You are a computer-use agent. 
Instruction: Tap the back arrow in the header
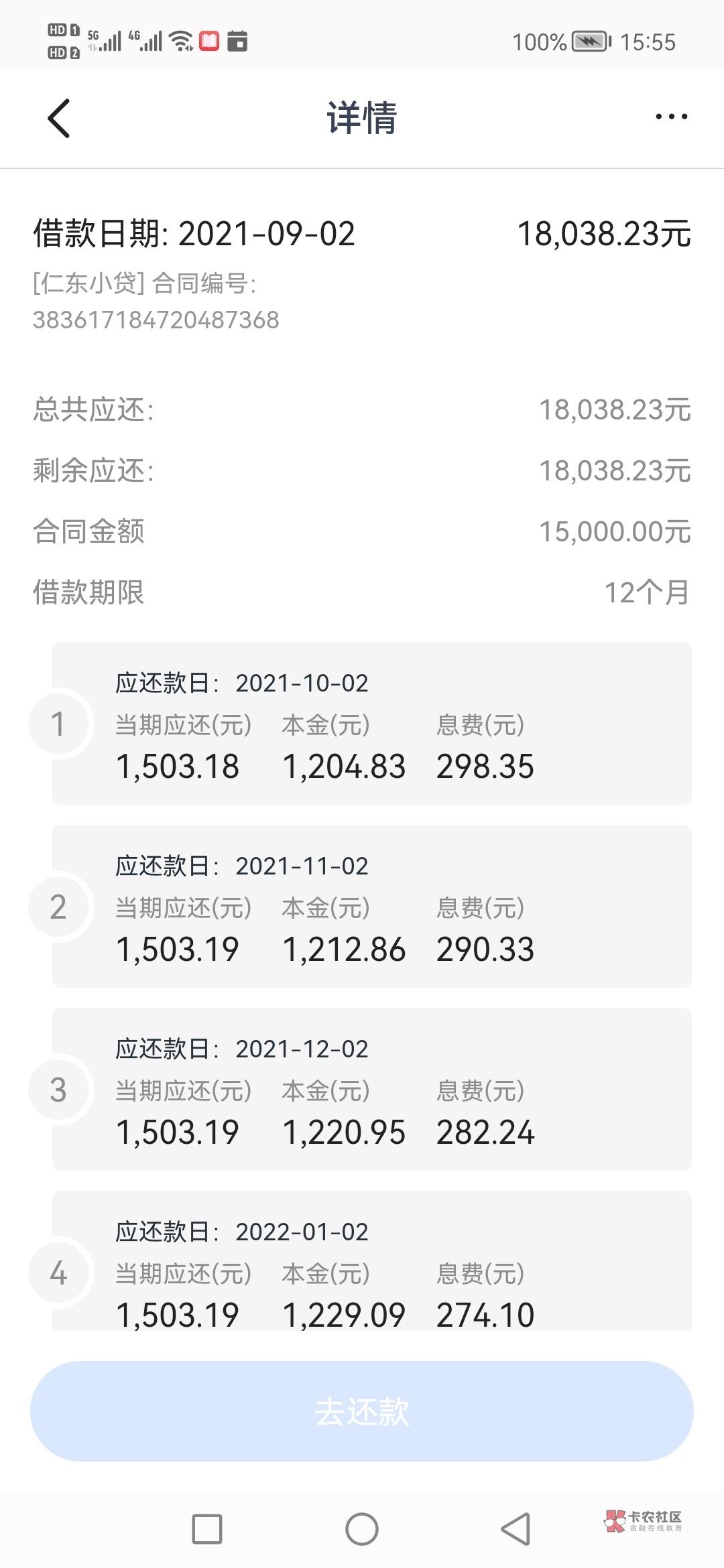[59, 118]
